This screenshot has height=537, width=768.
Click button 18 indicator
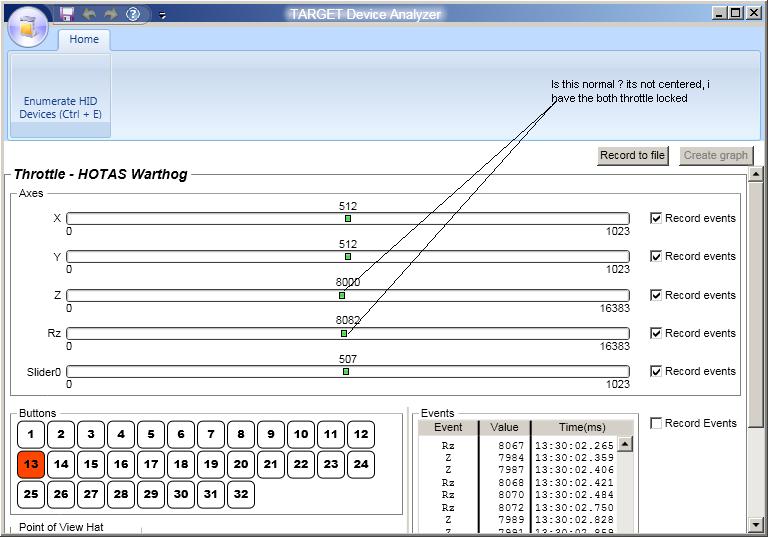181,464
